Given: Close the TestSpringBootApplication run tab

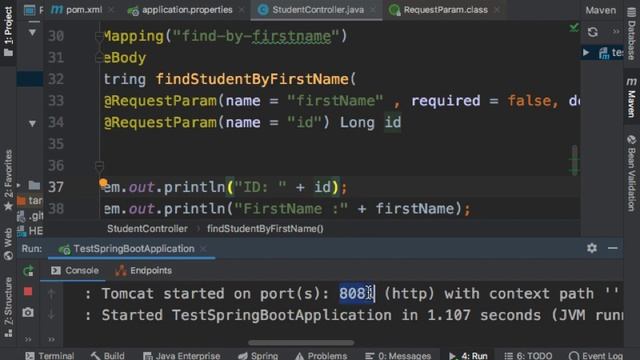Looking at the screenshot, I should click(x=203, y=249).
